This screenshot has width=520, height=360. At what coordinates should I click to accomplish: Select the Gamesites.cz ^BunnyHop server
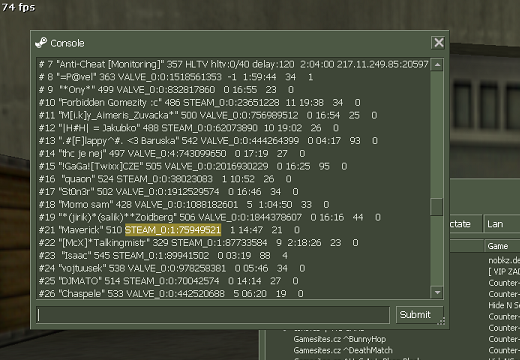coord(340,339)
